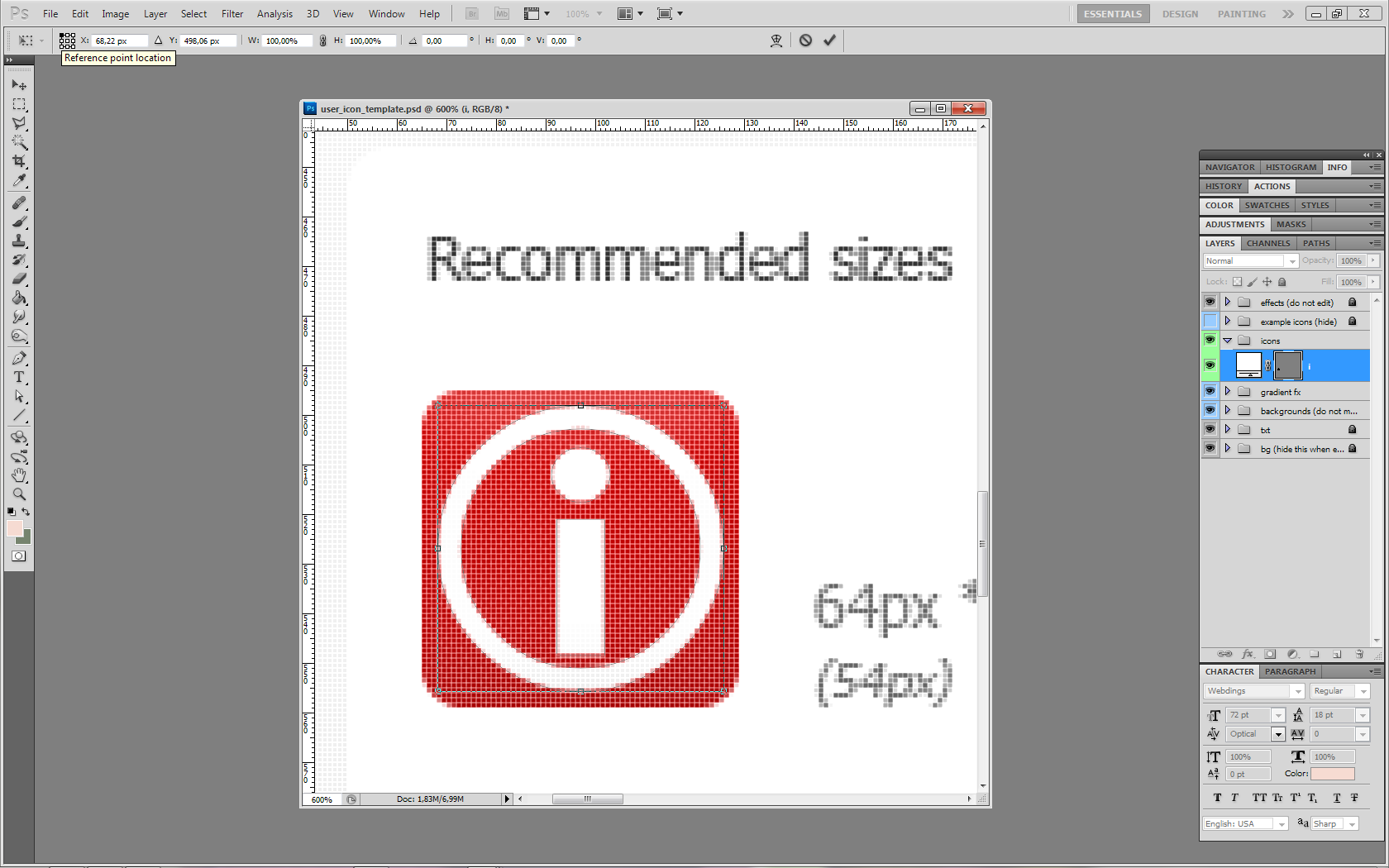This screenshot has height=868, width=1389.
Task: Delete layer with trash icon
Action: pyautogui.click(x=1358, y=654)
